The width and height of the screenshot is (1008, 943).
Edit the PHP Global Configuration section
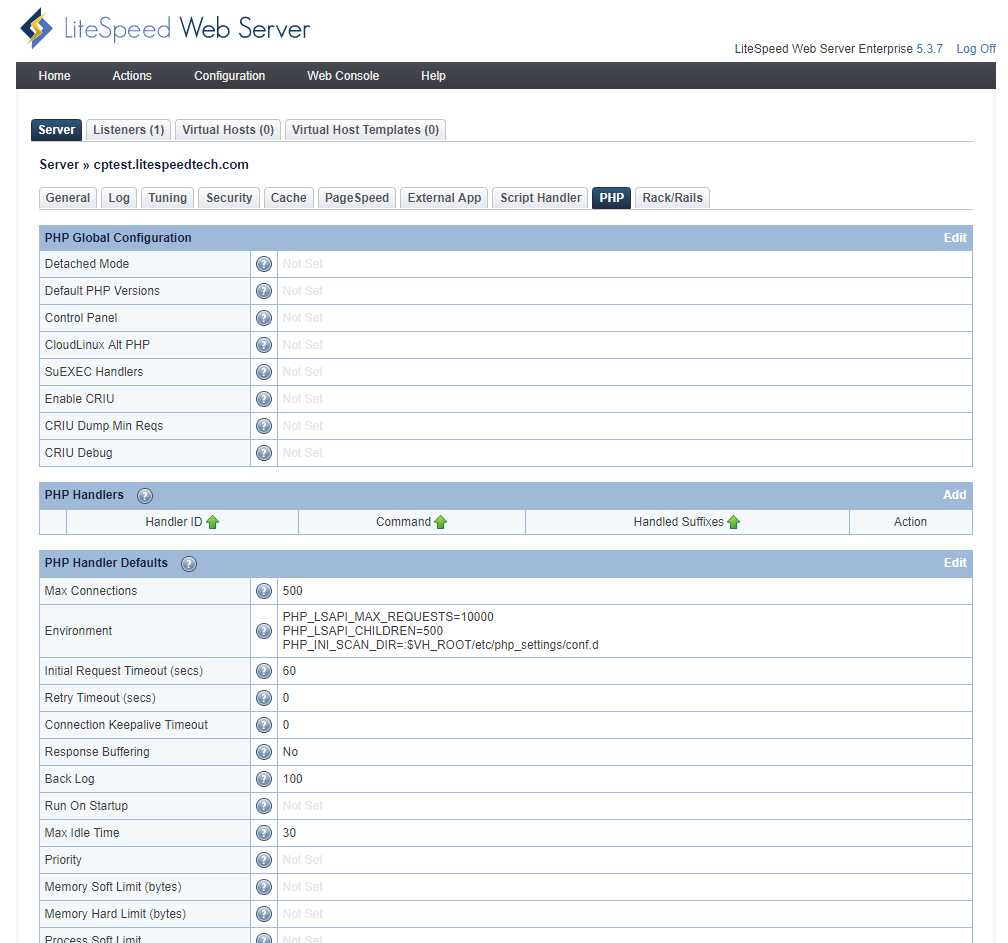pos(955,238)
